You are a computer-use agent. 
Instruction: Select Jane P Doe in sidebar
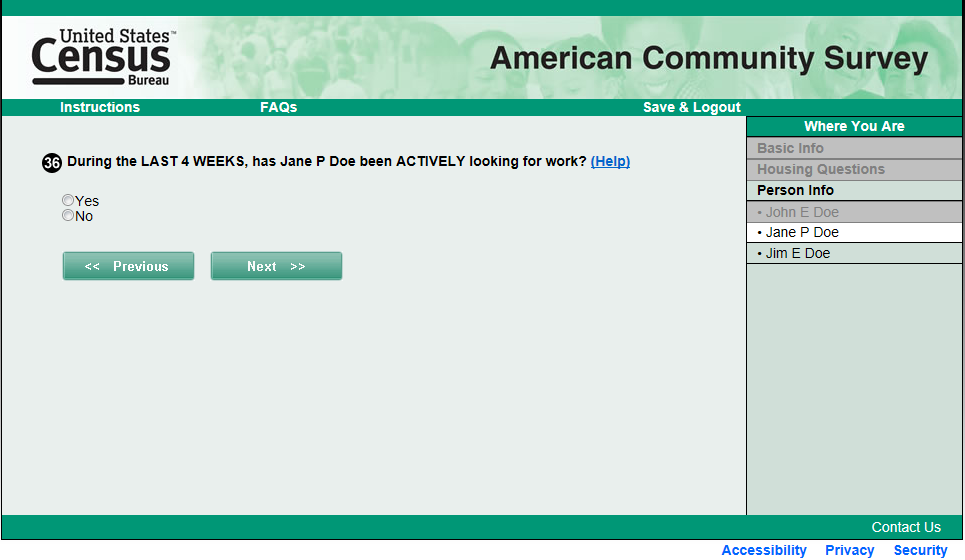(854, 233)
